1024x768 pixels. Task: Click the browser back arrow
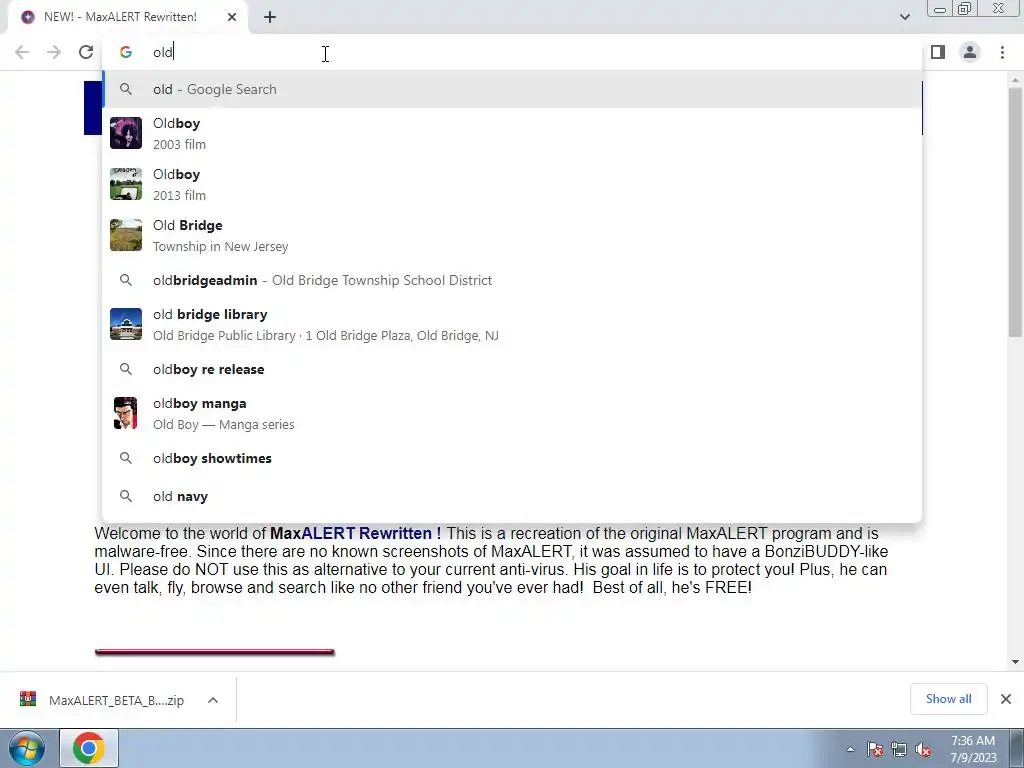(x=22, y=52)
